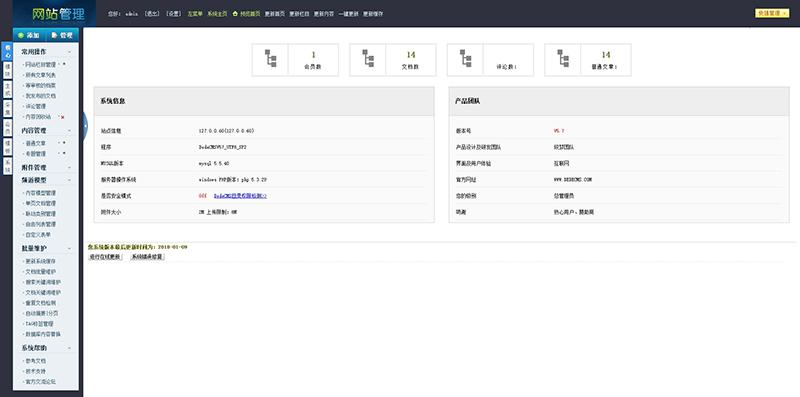Viewport: 800px width, 397px height.
Task: Click the WWW.DEDECMS.COM official site text
Action: (572, 180)
